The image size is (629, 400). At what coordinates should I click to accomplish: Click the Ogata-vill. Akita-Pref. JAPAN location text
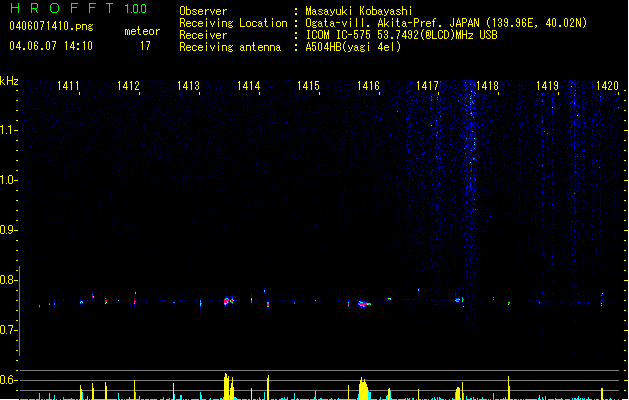point(446,23)
